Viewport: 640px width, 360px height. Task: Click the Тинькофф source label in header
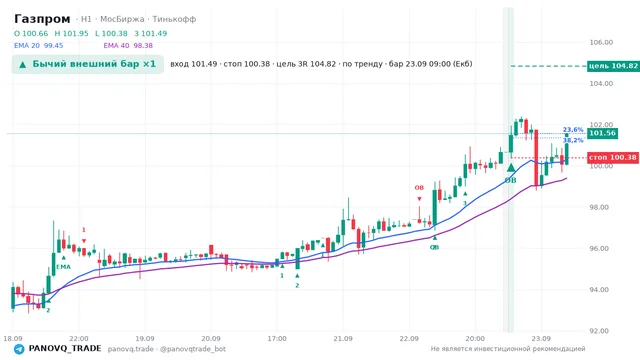click(174, 19)
